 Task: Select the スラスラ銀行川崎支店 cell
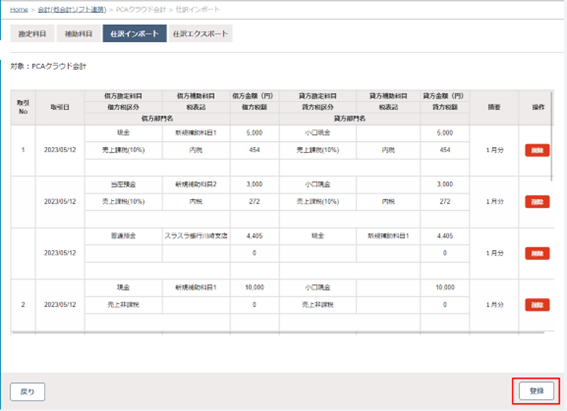click(196, 236)
